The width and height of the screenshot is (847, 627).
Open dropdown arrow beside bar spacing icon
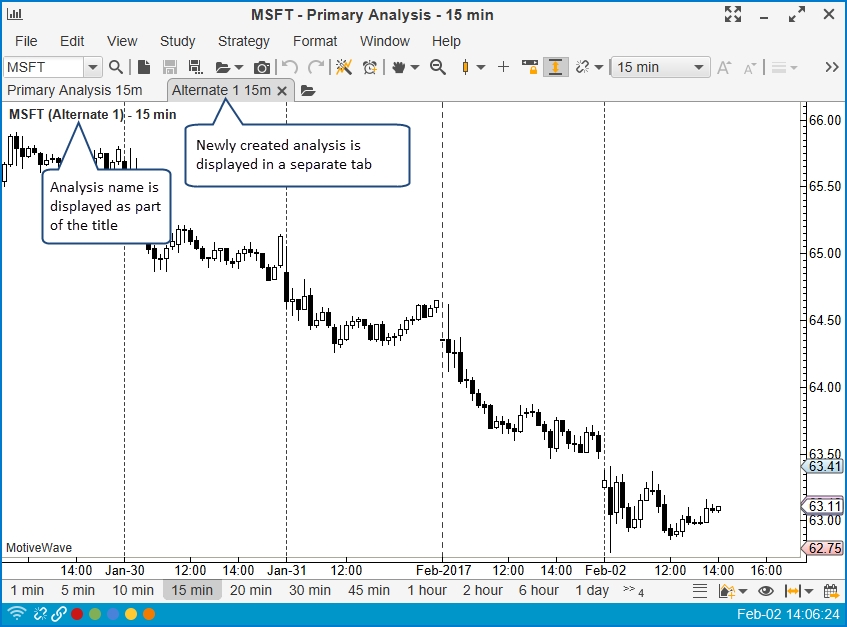pos(809,592)
